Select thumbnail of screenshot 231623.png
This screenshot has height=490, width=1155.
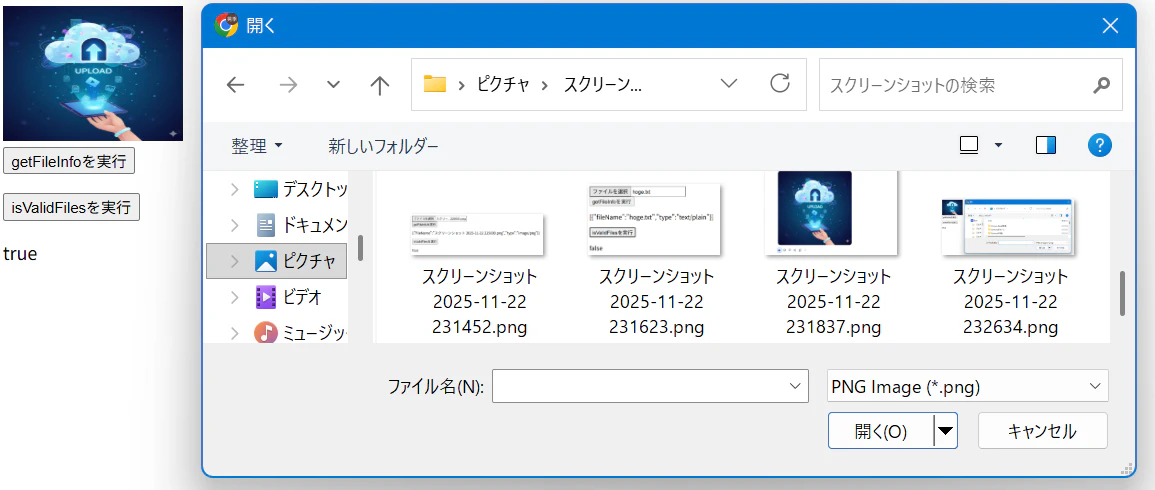point(654,220)
